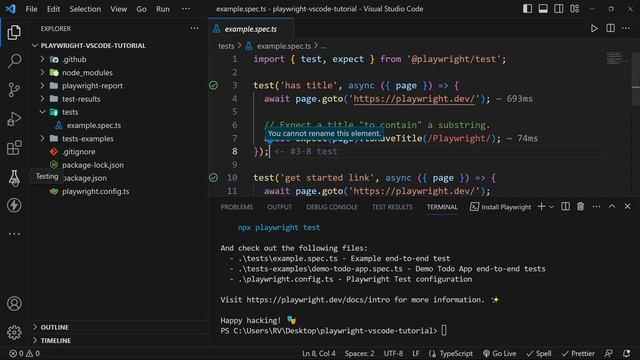This screenshot has height=360, width=640.
Task: Open terminal launch profile dropdown
Action: click(x=551, y=207)
